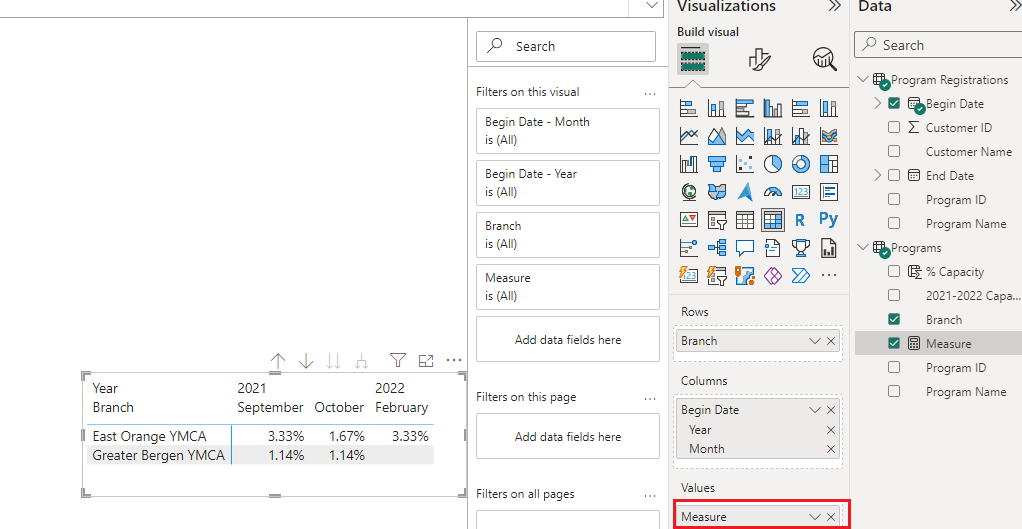Check the Customer Name field

[x=894, y=151]
